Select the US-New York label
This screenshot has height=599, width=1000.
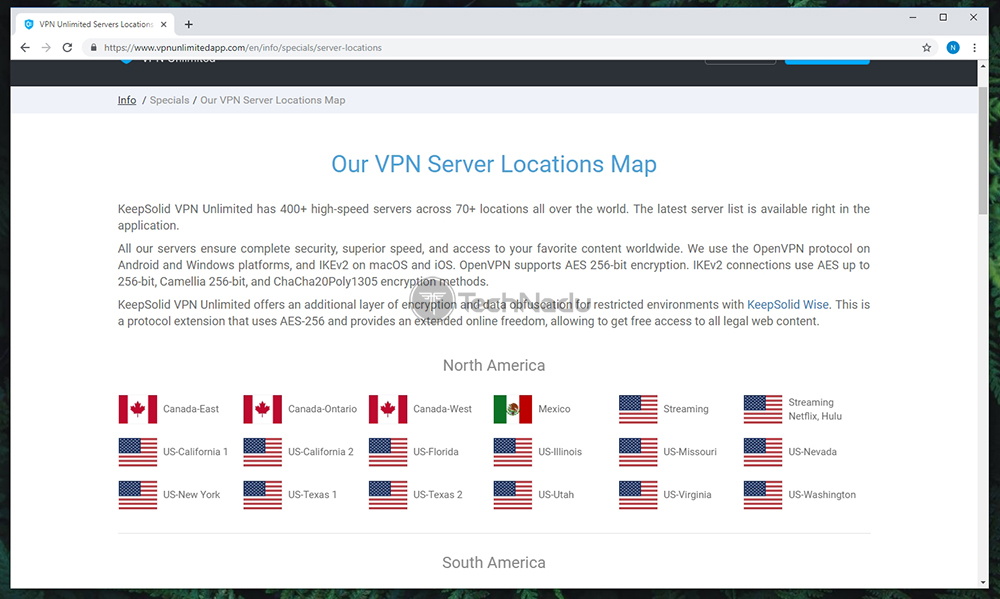pos(191,494)
